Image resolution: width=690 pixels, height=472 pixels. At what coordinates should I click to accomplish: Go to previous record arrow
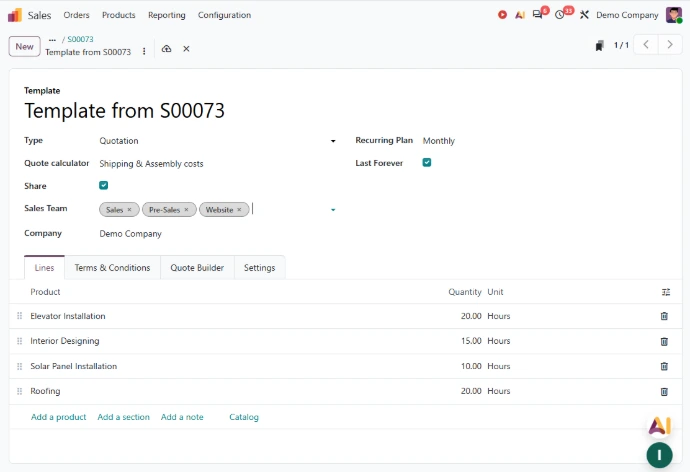coord(646,44)
